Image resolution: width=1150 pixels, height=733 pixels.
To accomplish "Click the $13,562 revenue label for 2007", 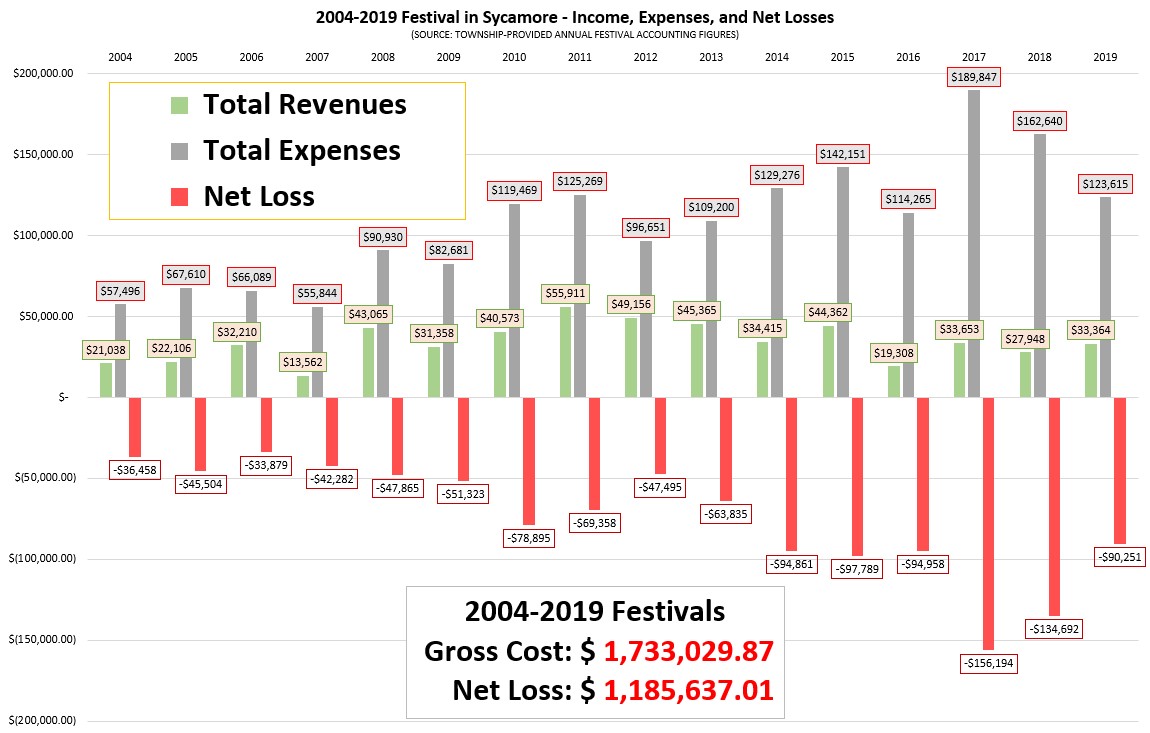I will [302, 362].
